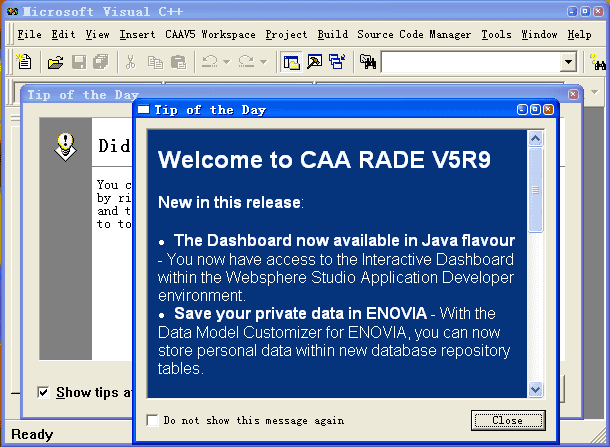Click the Open file folder icon
This screenshot has height=447, width=610.
point(55,62)
